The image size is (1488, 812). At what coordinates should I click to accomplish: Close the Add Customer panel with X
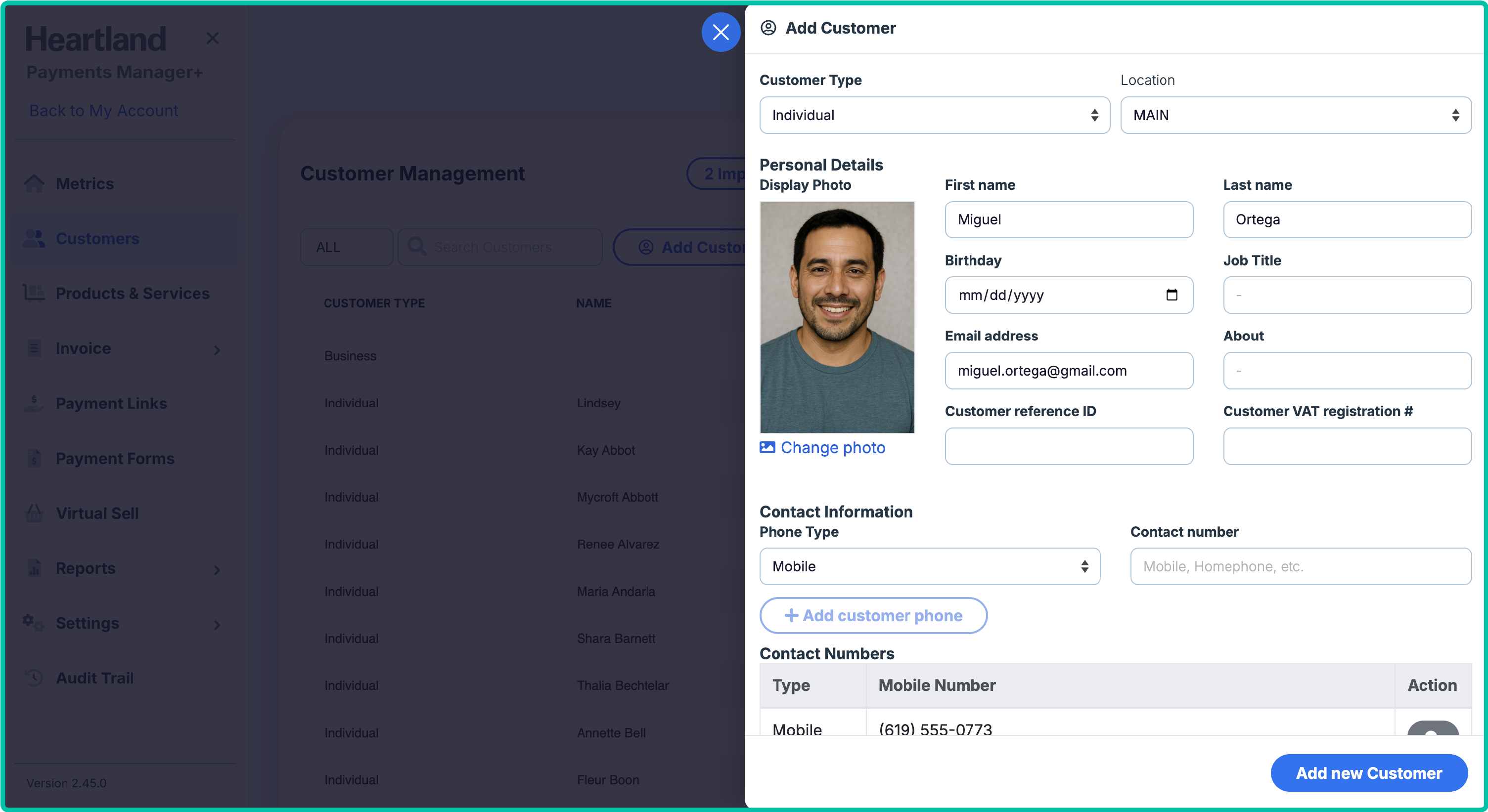(x=721, y=32)
